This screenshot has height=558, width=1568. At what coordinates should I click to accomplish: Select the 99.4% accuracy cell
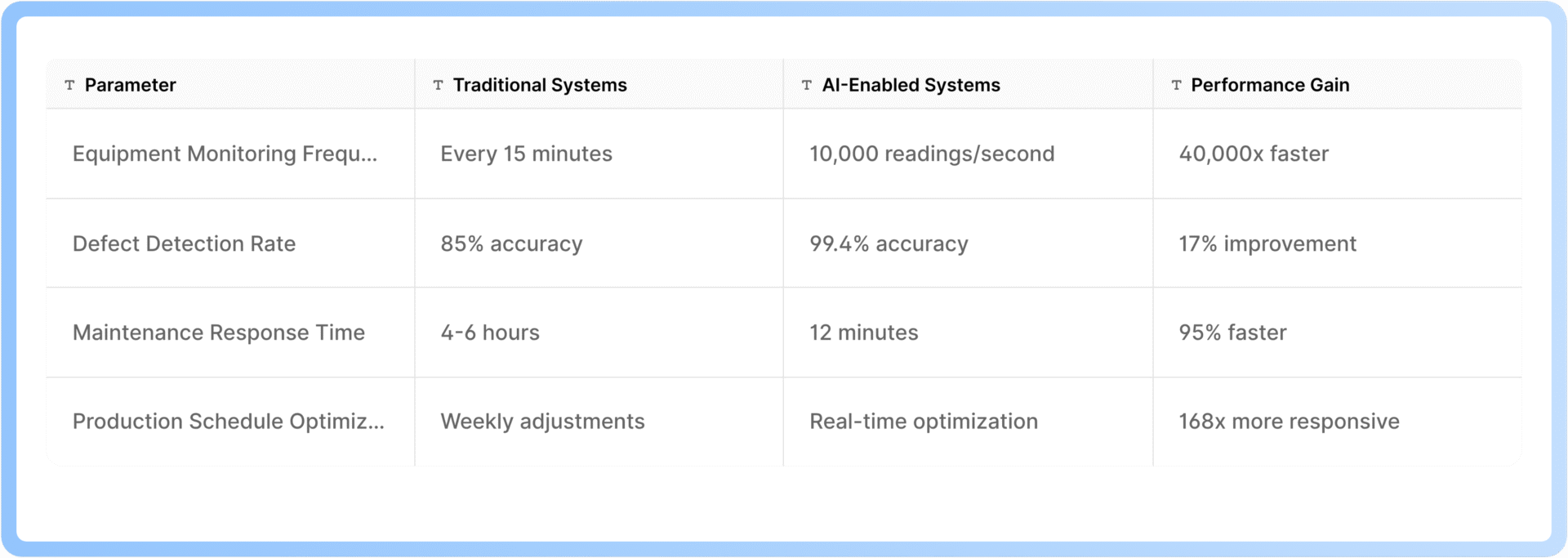click(x=889, y=243)
